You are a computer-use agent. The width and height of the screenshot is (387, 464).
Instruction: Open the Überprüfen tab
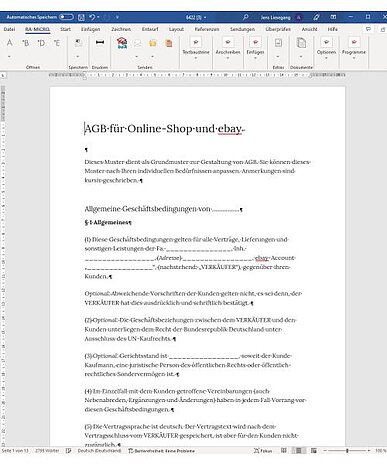(278, 29)
